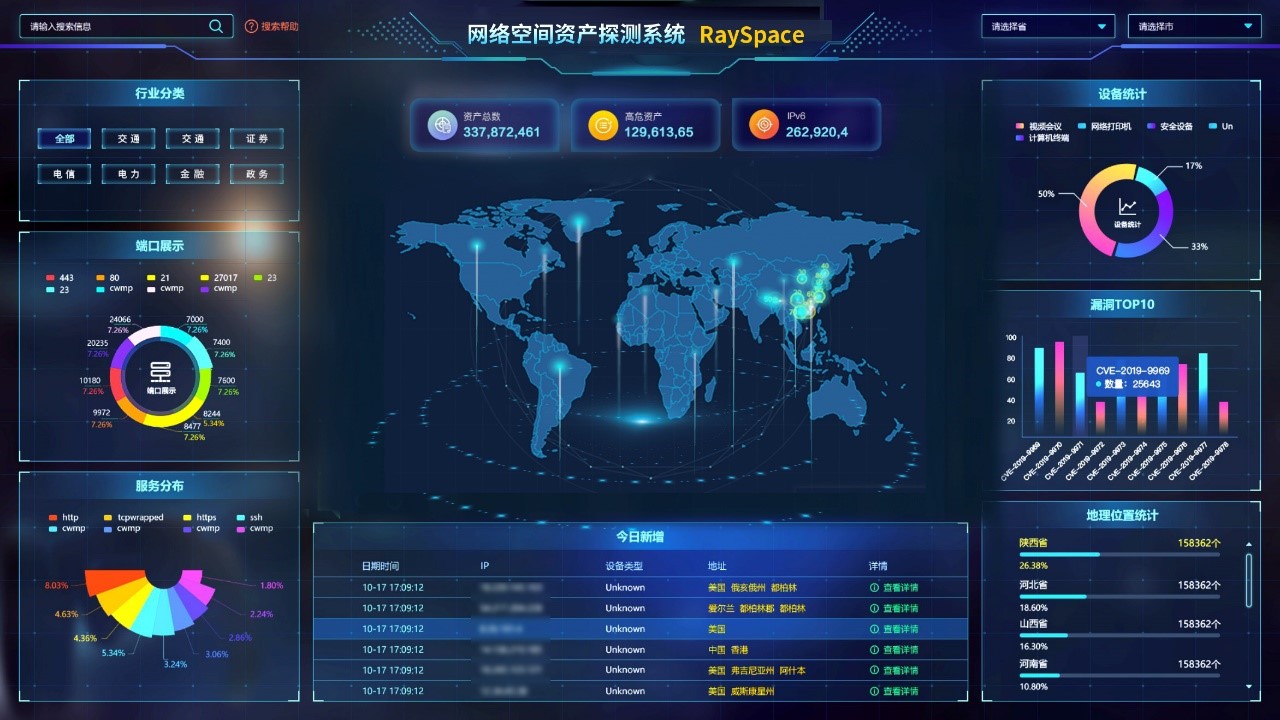Toggle the tcpwrapped service legend item

coord(133,518)
